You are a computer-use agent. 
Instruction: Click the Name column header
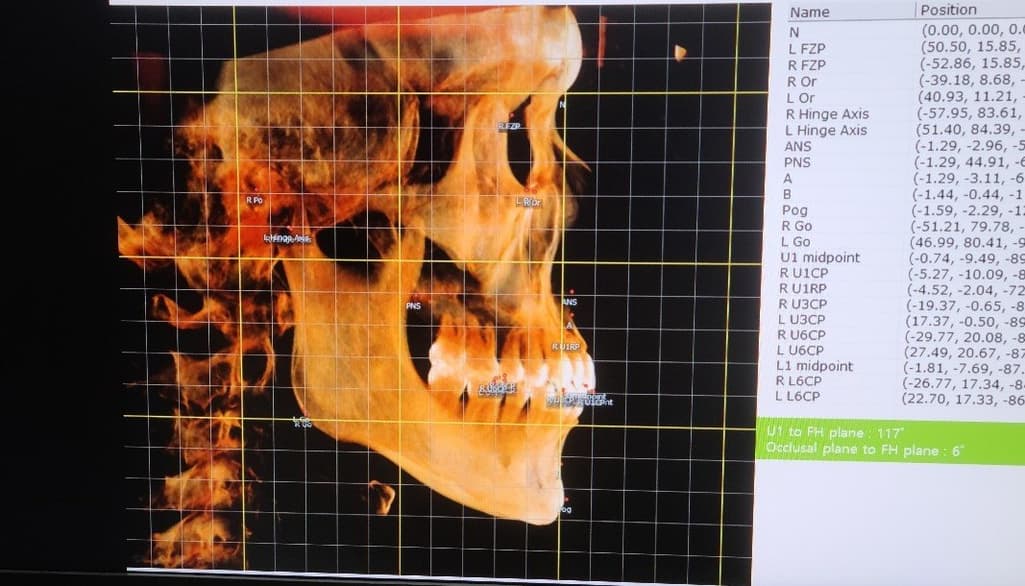(810, 12)
